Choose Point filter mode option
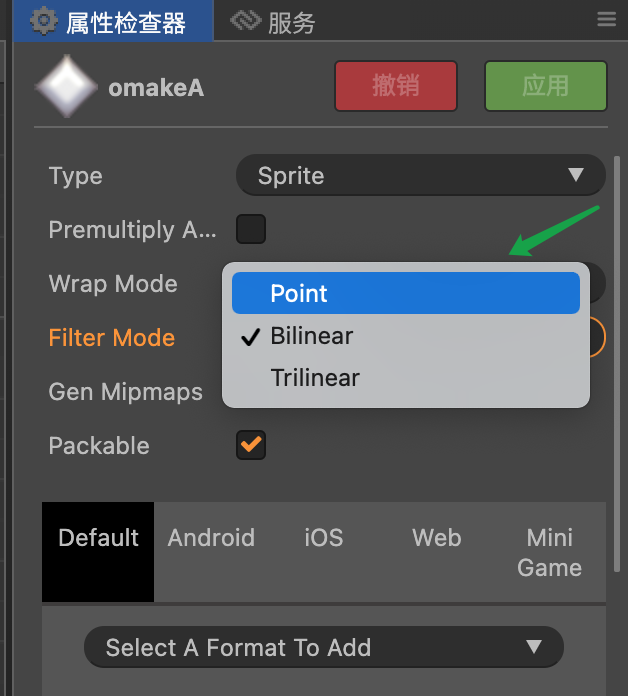628x696 pixels. coord(405,294)
